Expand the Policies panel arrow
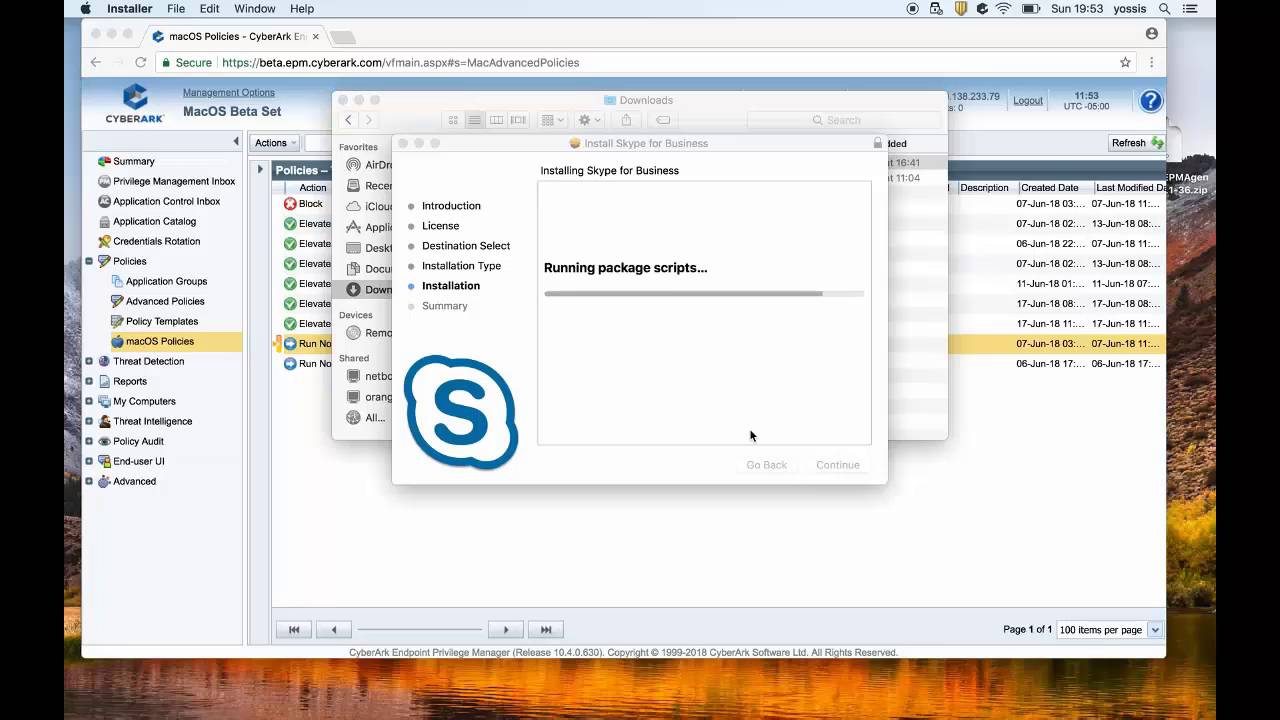 260,169
